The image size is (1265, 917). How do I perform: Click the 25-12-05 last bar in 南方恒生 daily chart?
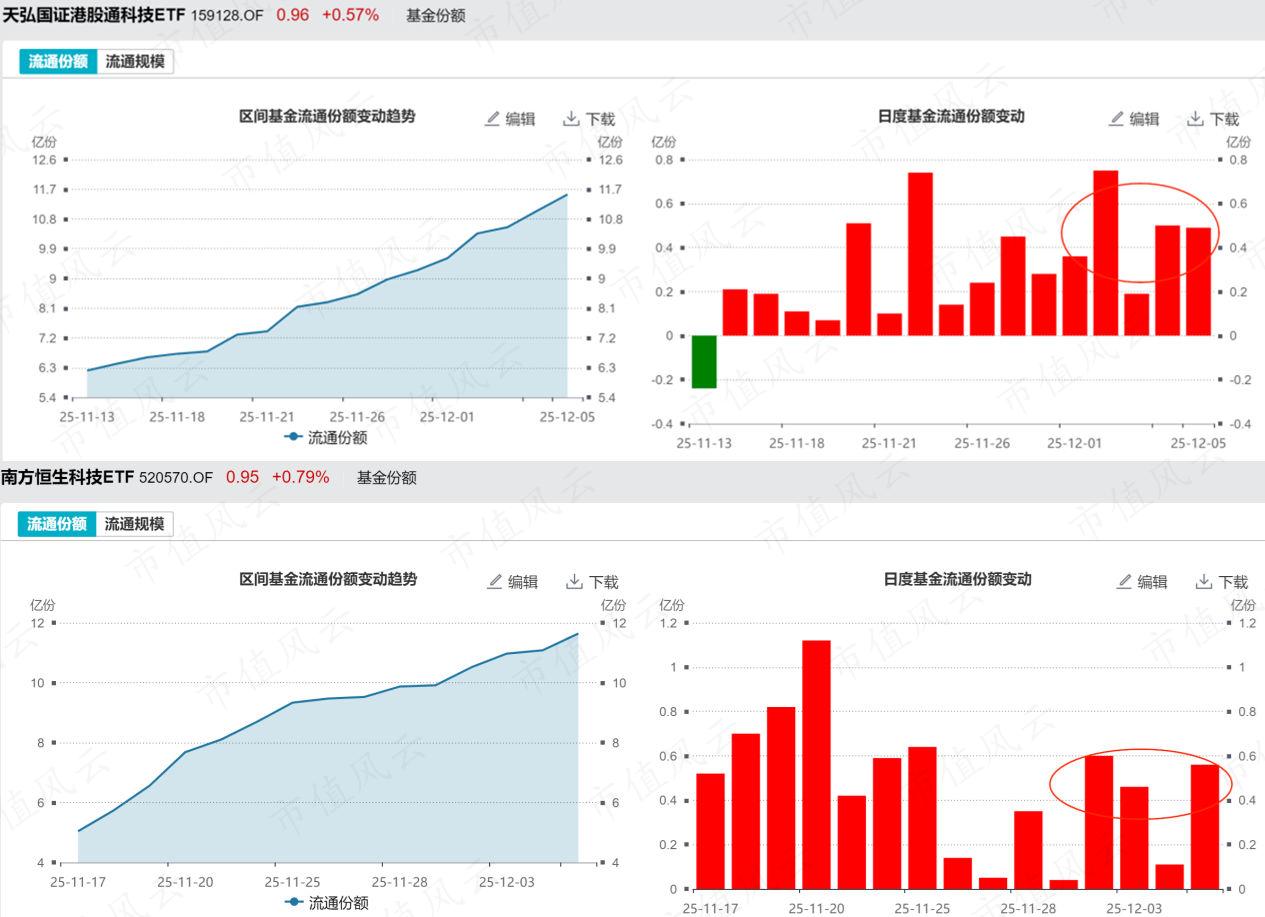(x=1205, y=827)
